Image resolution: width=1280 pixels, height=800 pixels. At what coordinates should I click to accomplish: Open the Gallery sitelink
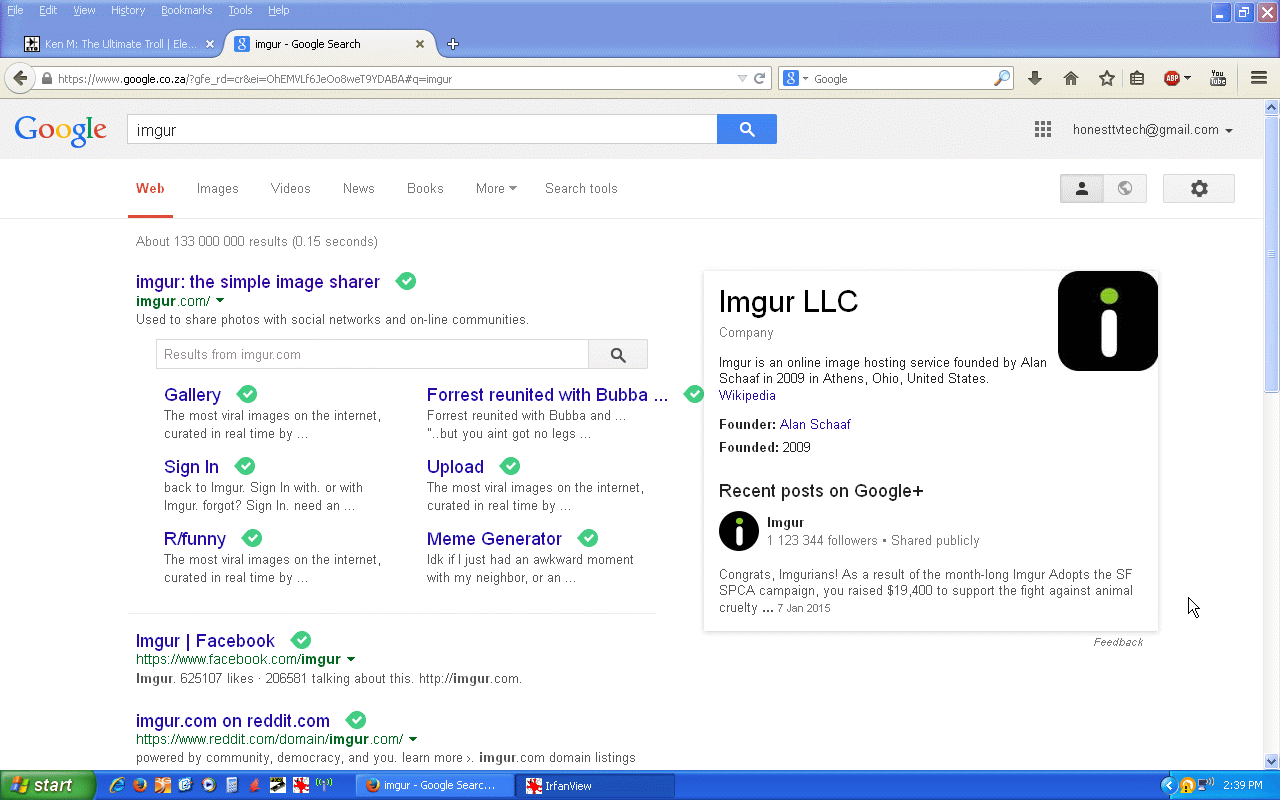[x=193, y=395]
